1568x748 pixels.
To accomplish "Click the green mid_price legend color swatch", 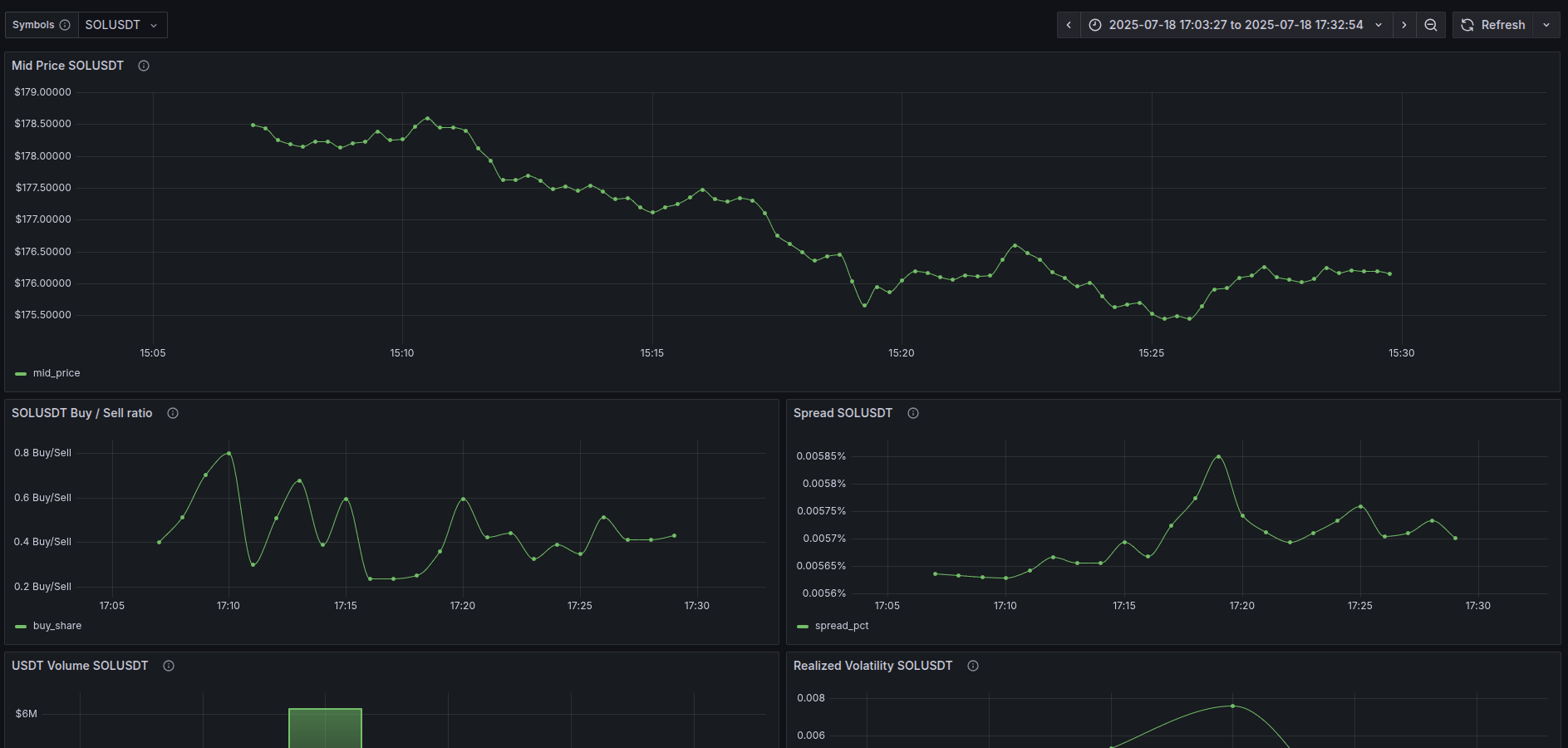I will pos(21,374).
